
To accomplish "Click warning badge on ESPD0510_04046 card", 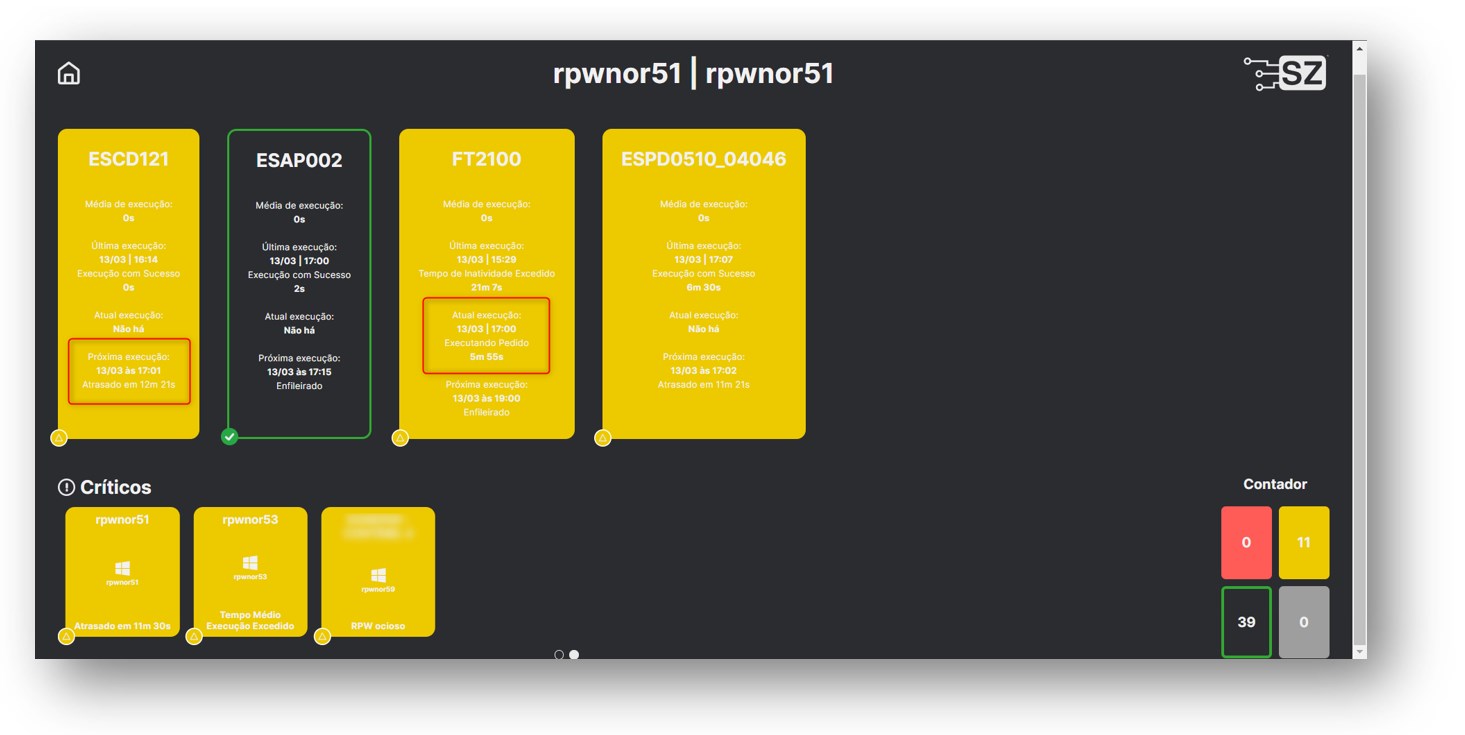I will (603, 437).
